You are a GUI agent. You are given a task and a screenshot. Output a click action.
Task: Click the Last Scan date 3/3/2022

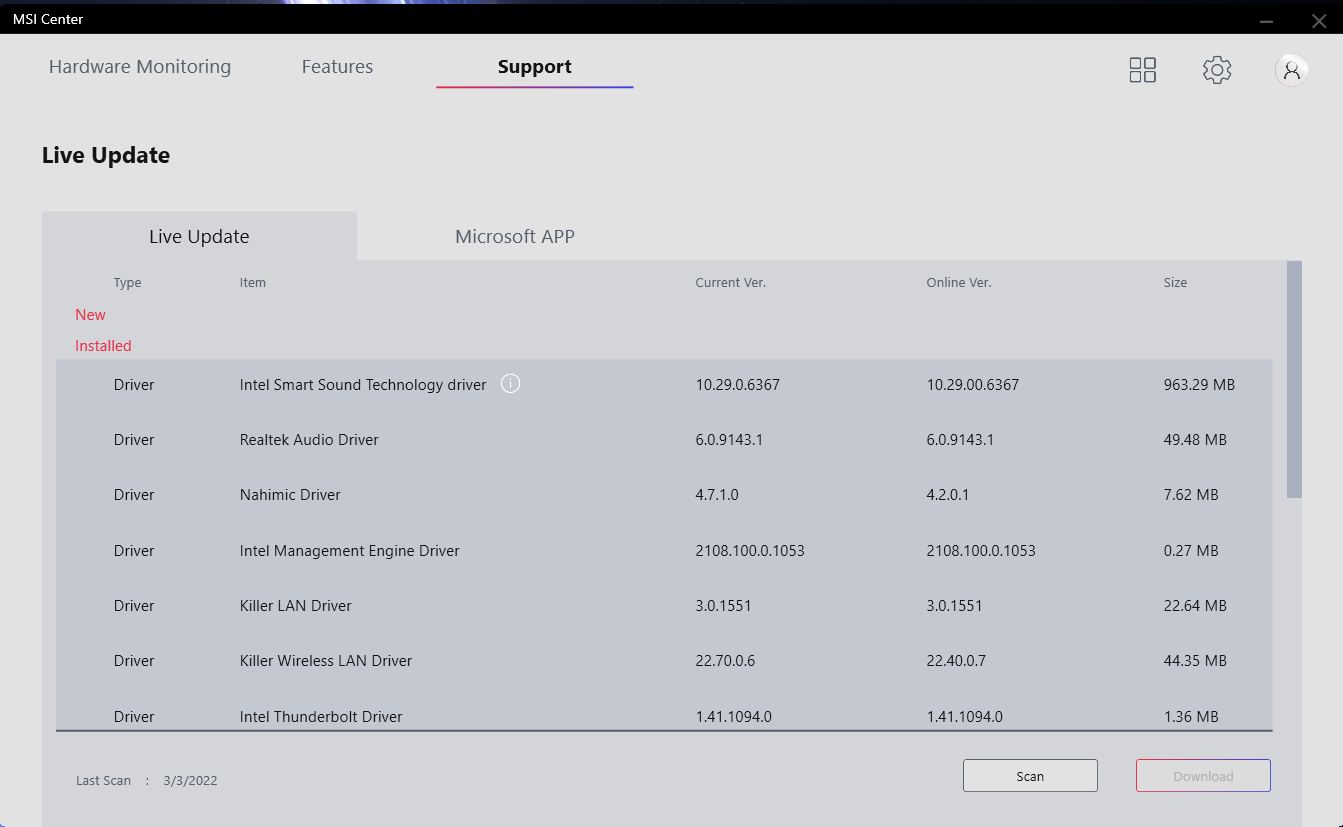(190, 781)
